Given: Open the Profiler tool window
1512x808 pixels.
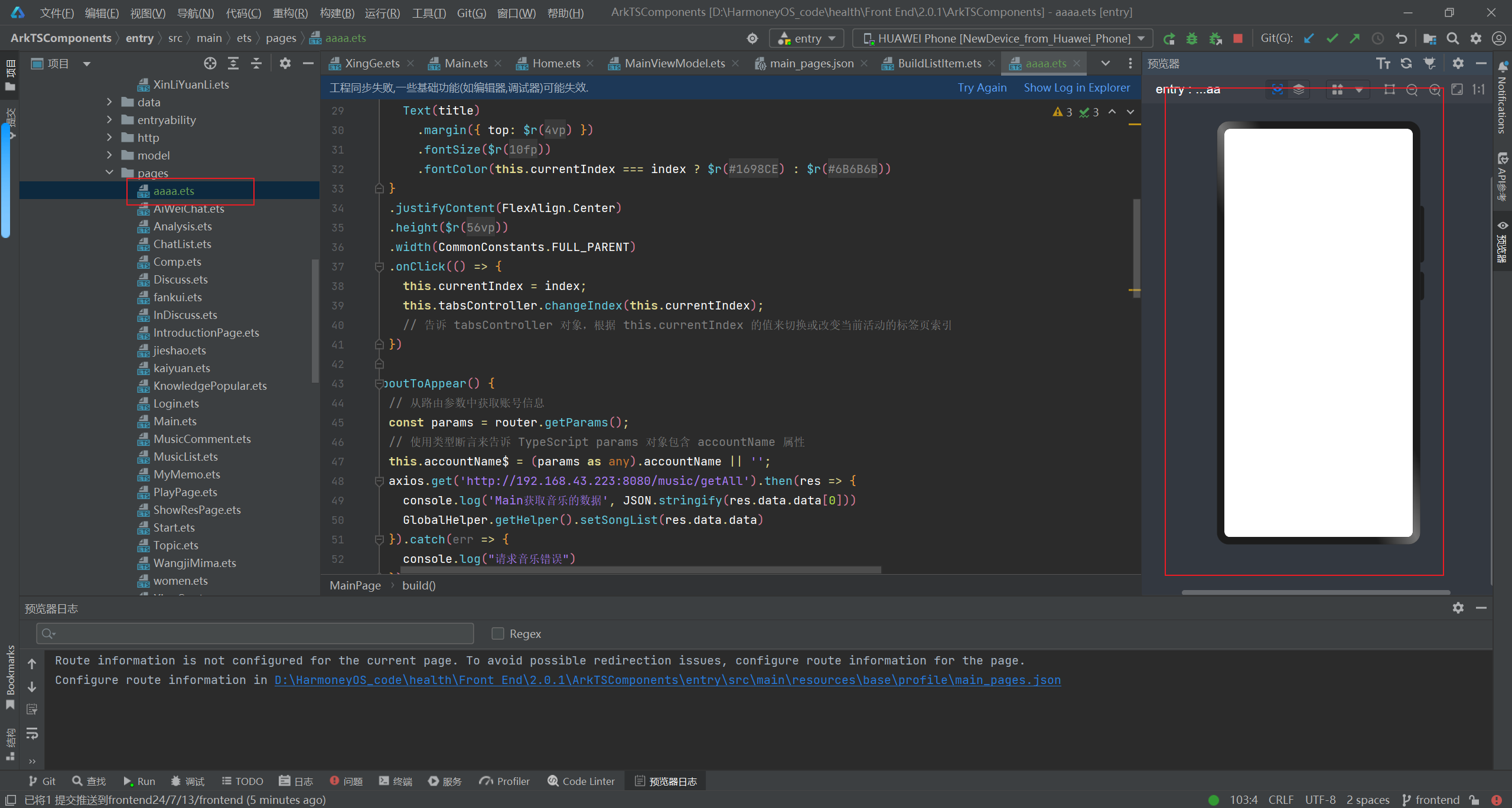Looking at the screenshot, I should [504, 781].
